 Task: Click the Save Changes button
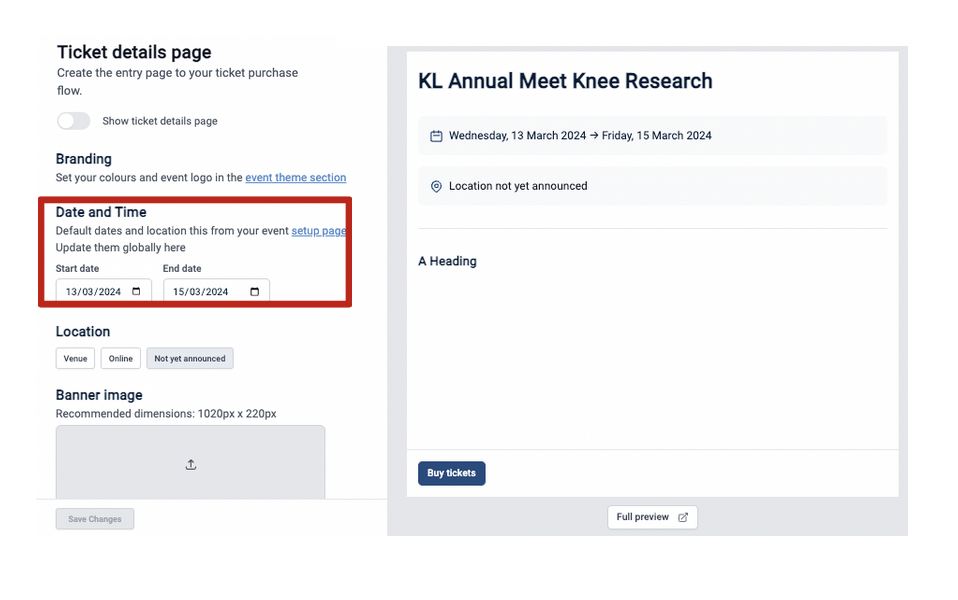(x=94, y=519)
